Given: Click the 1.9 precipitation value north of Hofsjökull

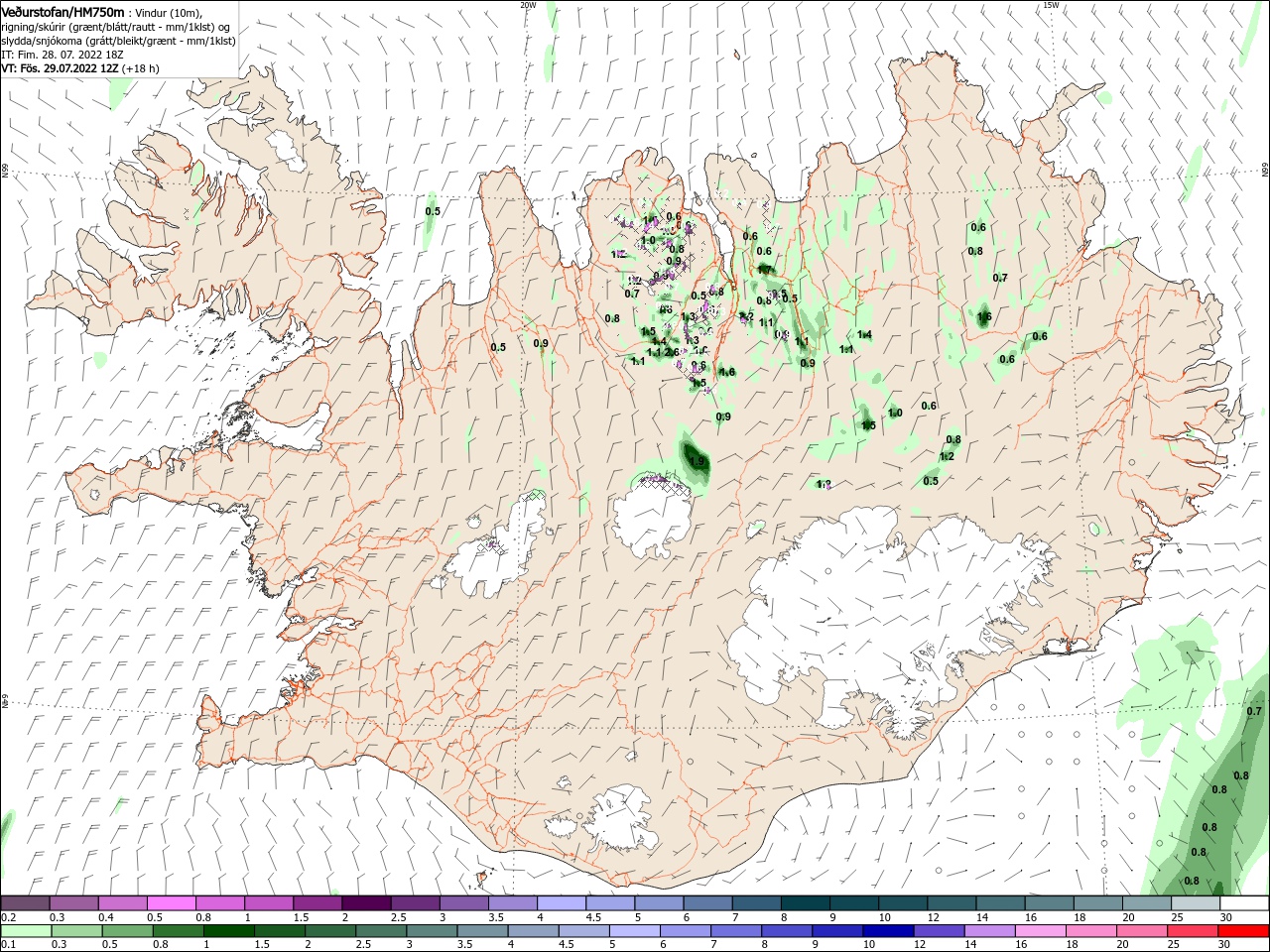Looking at the screenshot, I should [x=696, y=461].
